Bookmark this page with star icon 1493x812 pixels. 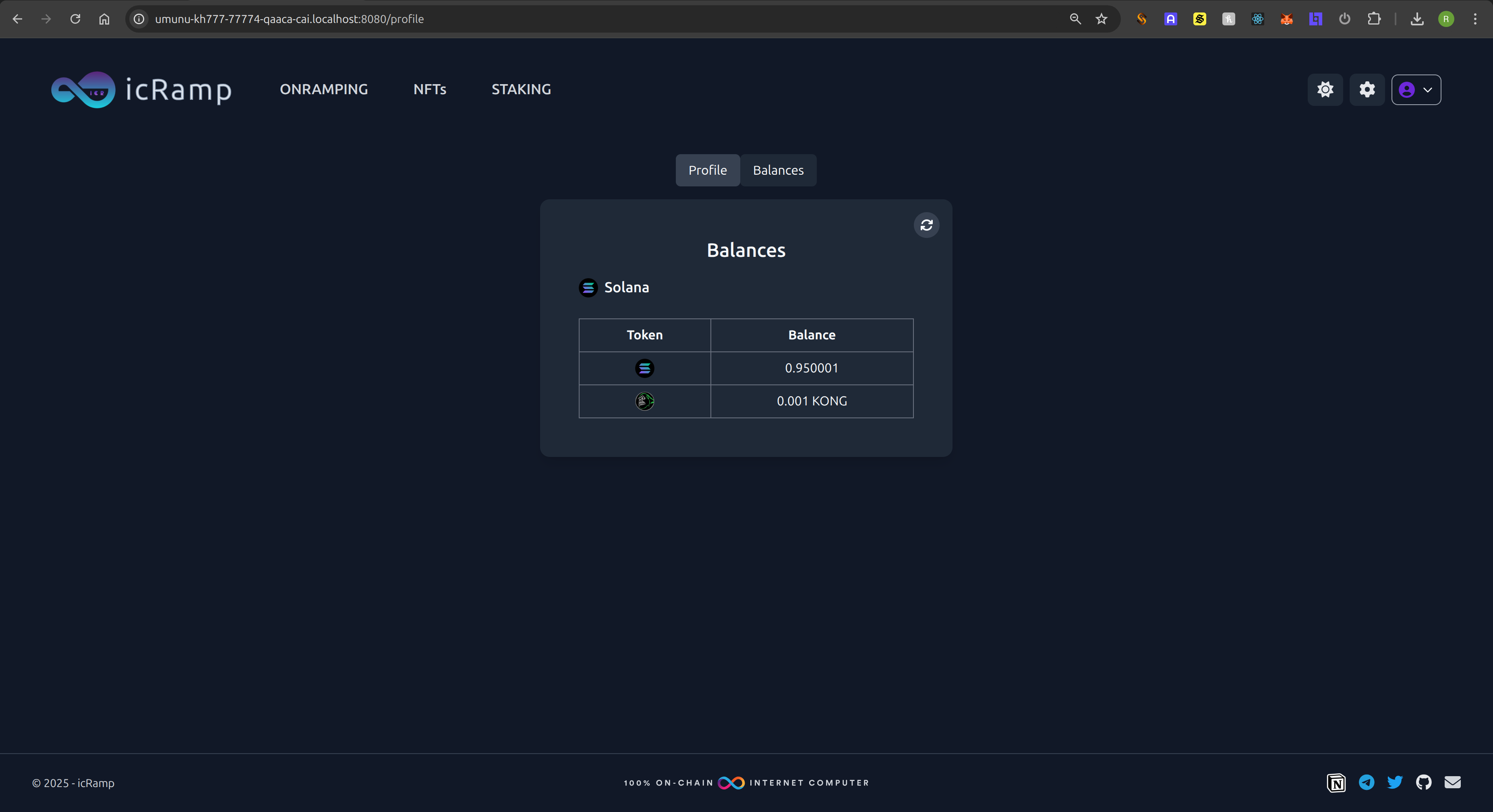click(x=1101, y=19)
